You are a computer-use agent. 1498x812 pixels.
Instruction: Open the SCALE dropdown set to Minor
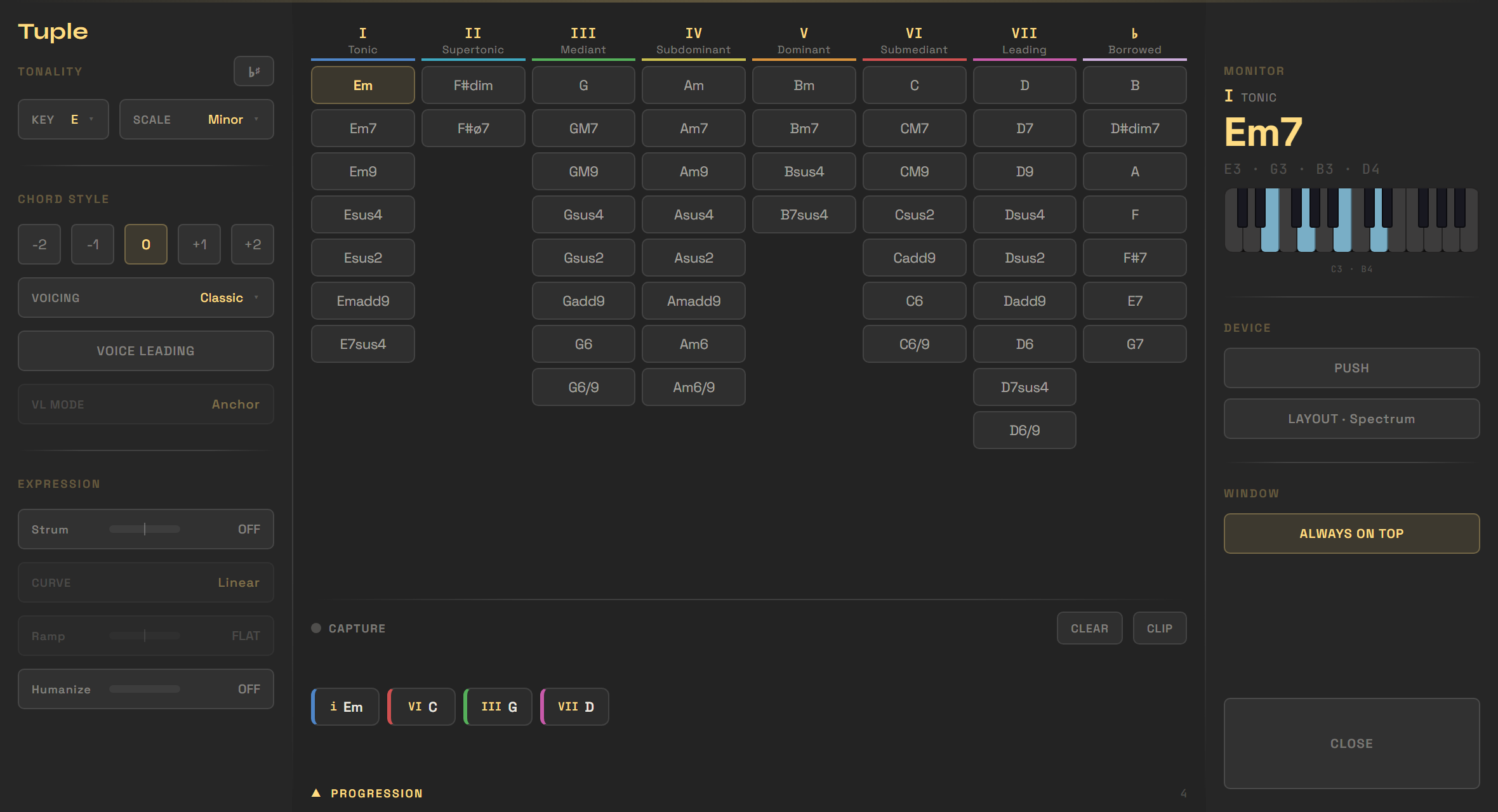tap(197, 119)
